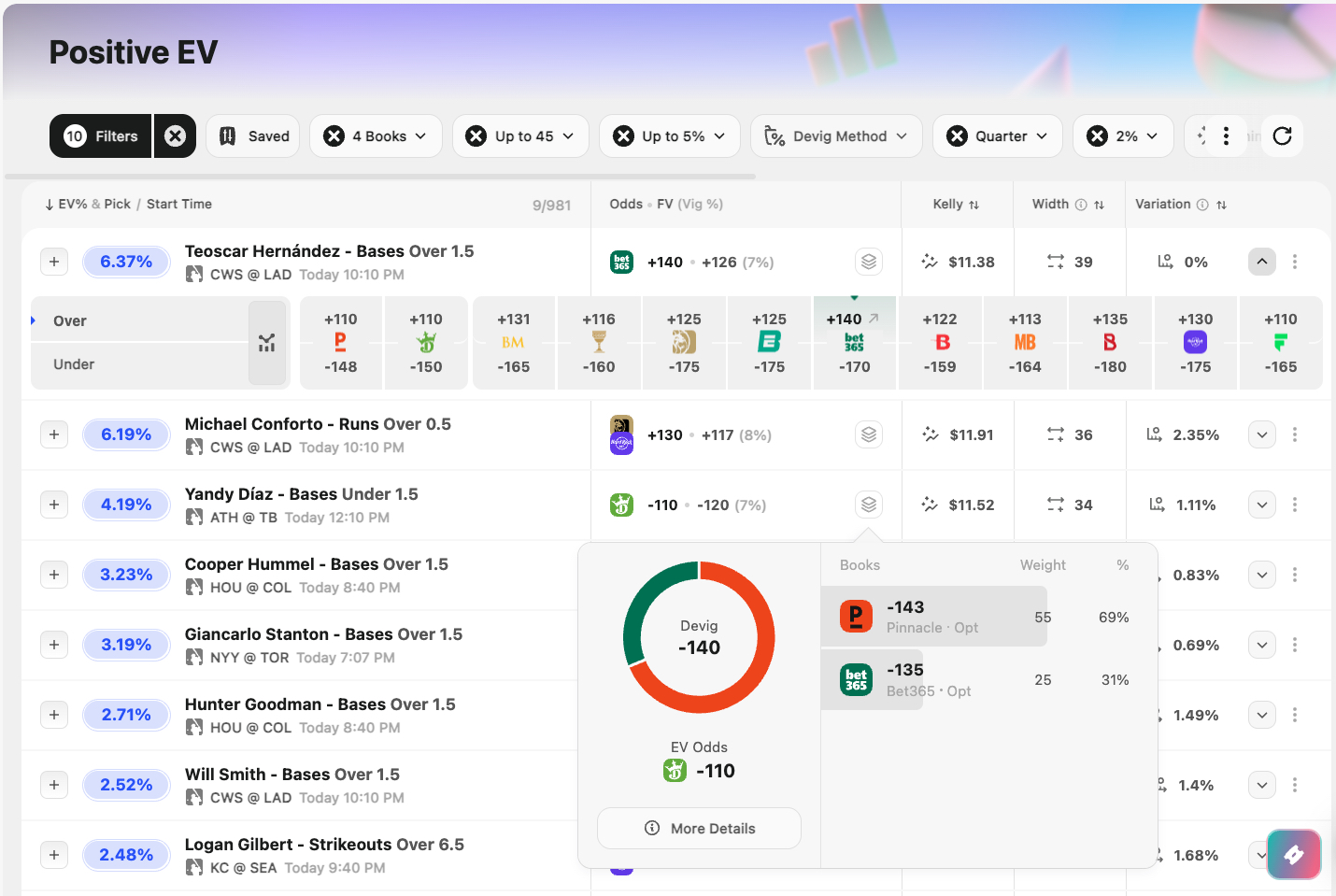Expand the Michael Conforto row chevron

click(x=1262, y=434)
